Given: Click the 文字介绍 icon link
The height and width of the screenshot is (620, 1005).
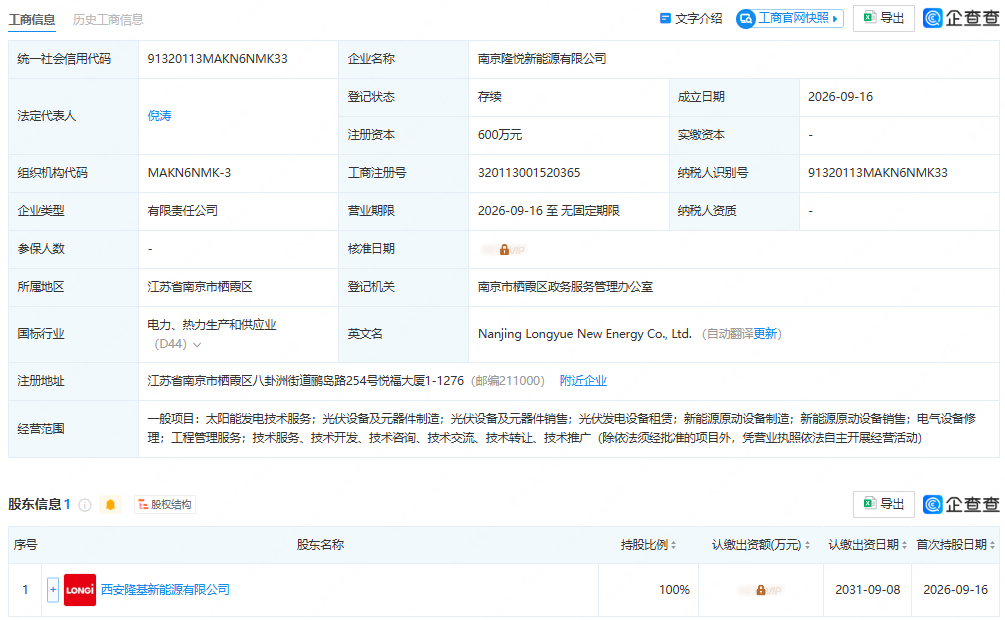Looking at the screenshot, I should click(x=691, y=19).
